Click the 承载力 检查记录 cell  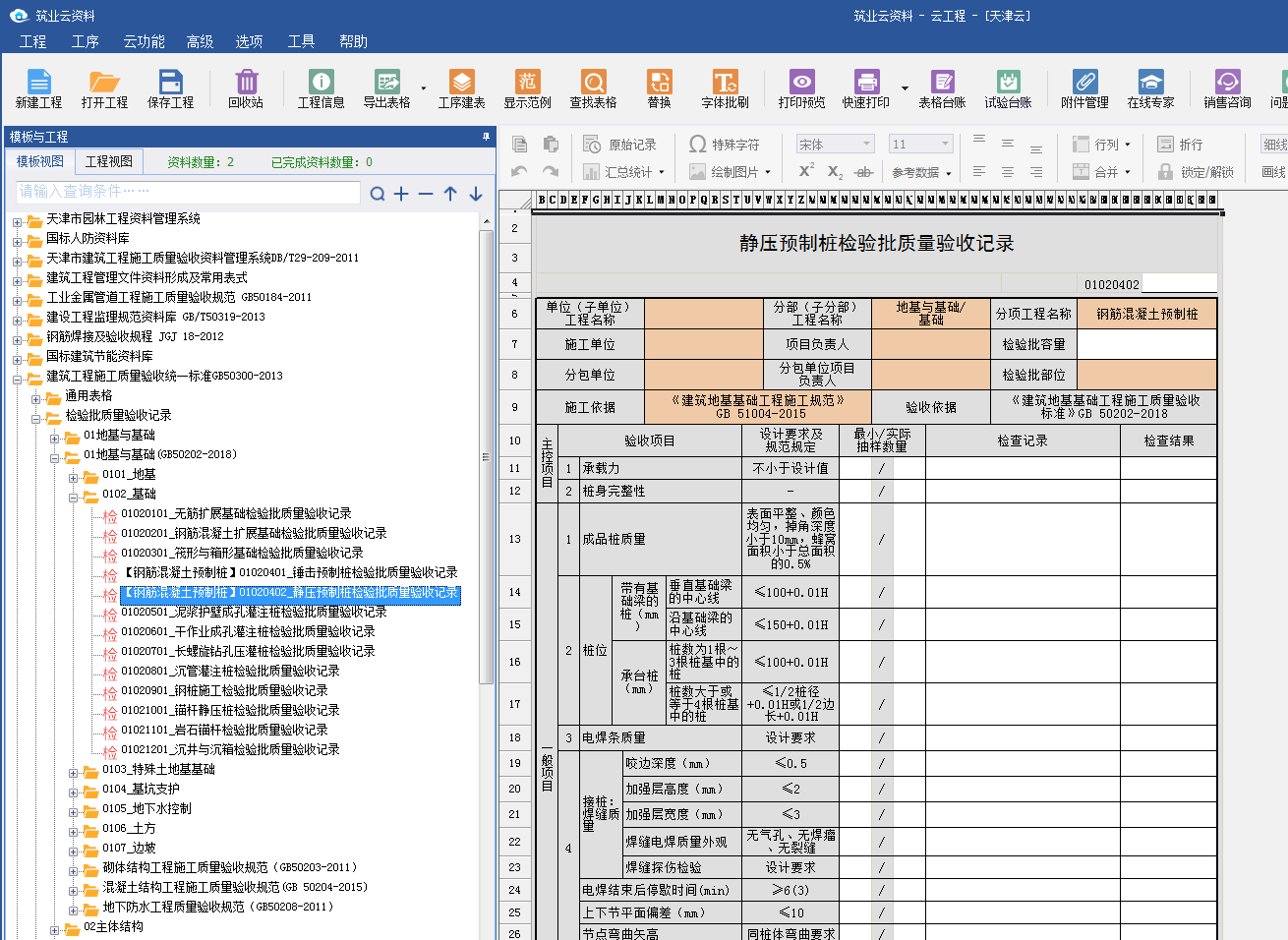[x=1023, y=468]
